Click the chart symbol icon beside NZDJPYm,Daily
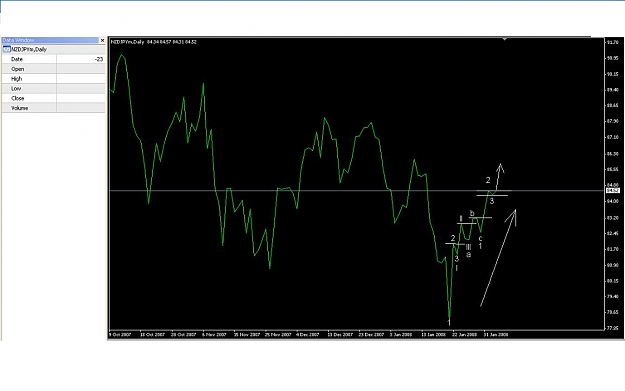The width and height of the screenshot is (625, 391). (x=6, y=49)
